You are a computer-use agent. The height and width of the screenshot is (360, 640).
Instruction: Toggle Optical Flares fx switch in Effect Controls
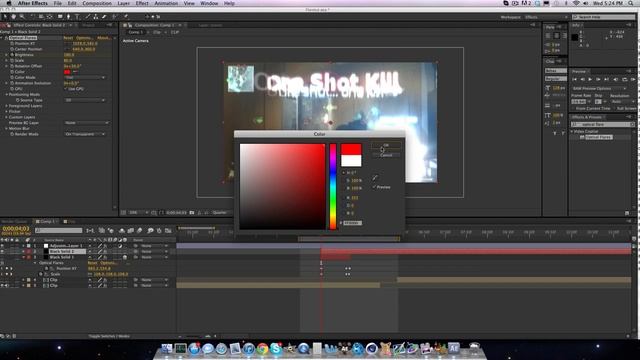click(7, 38)
